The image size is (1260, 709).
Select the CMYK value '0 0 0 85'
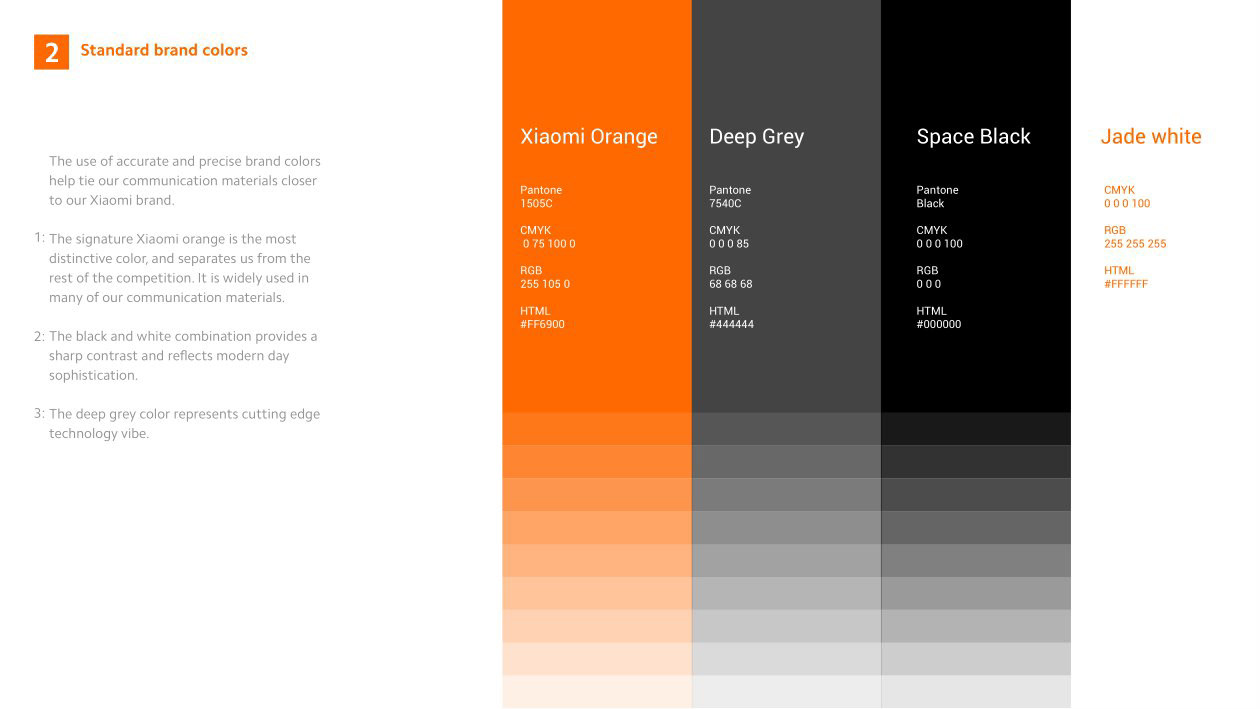click(729, 244)
